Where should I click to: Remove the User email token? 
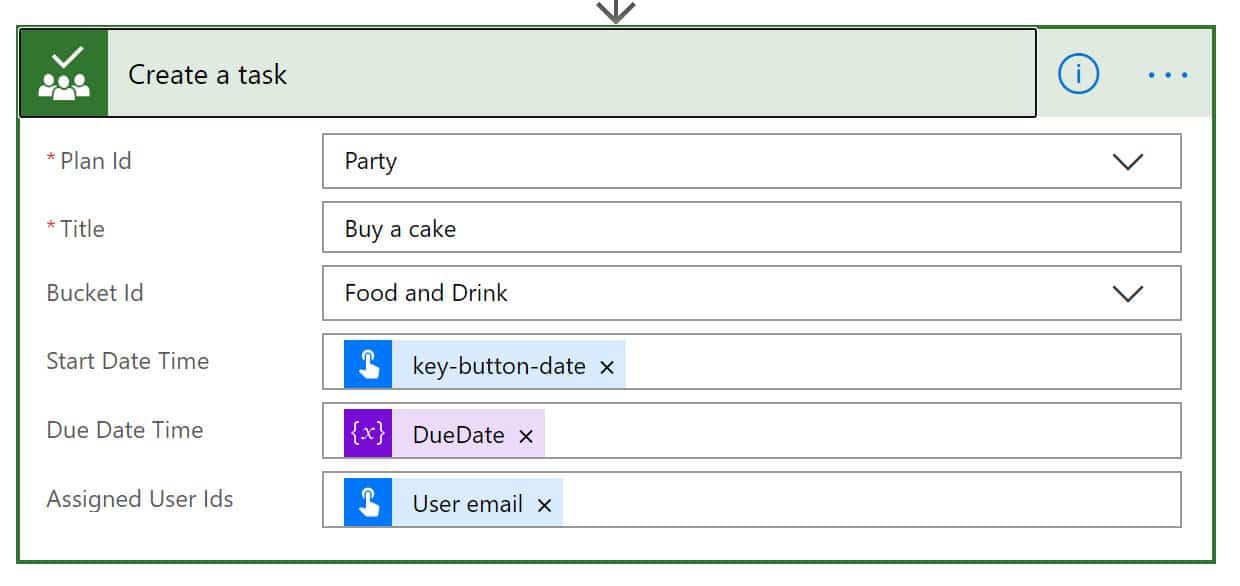click(x=544, y=505)
